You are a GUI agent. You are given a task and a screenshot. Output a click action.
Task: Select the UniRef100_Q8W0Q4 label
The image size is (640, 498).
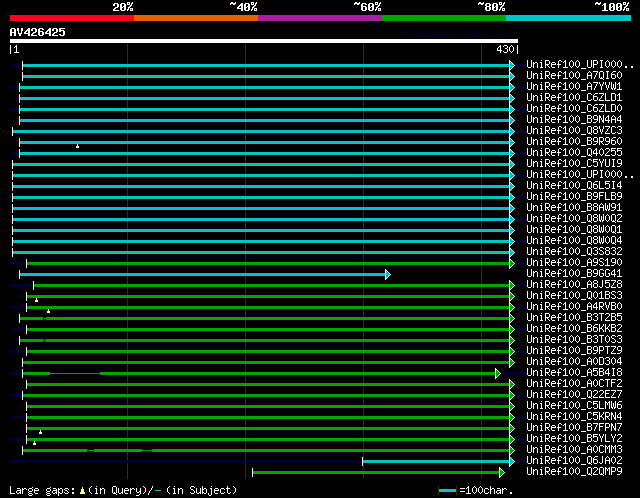(574, 241)
